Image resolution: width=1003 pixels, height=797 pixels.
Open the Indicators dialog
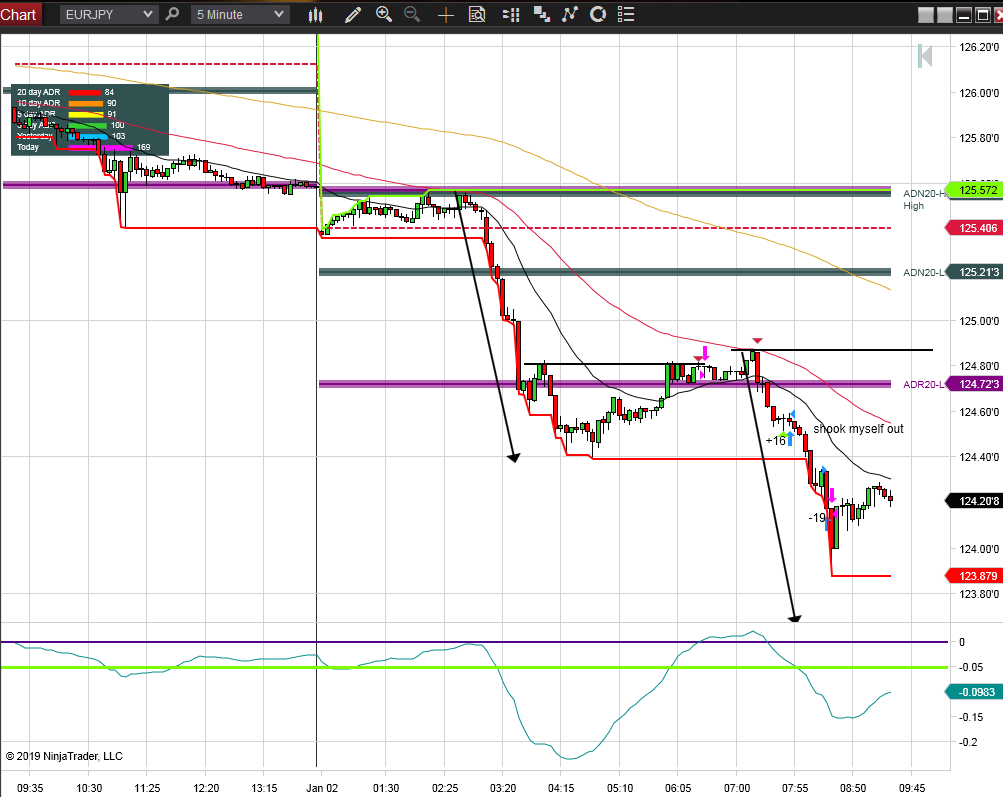click(x=542, y=15)
